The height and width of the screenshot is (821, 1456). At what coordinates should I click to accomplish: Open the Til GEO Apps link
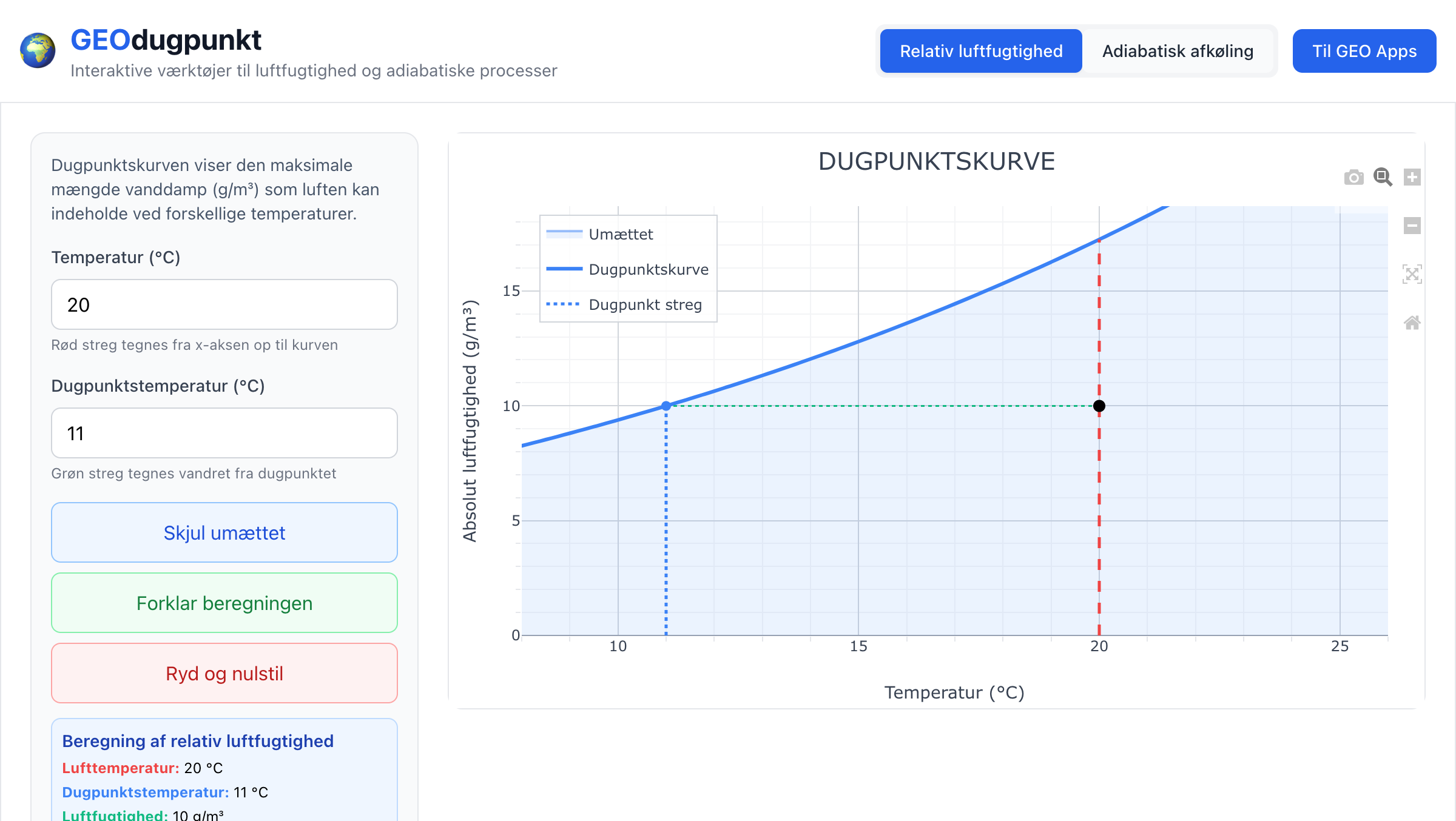tap(1364, 51)
